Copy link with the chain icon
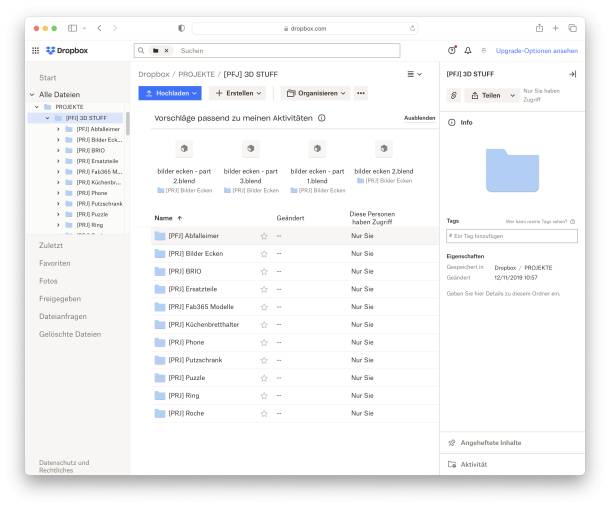Image resolution: width=610 pixels, height=508 pixels. point(454,95)
